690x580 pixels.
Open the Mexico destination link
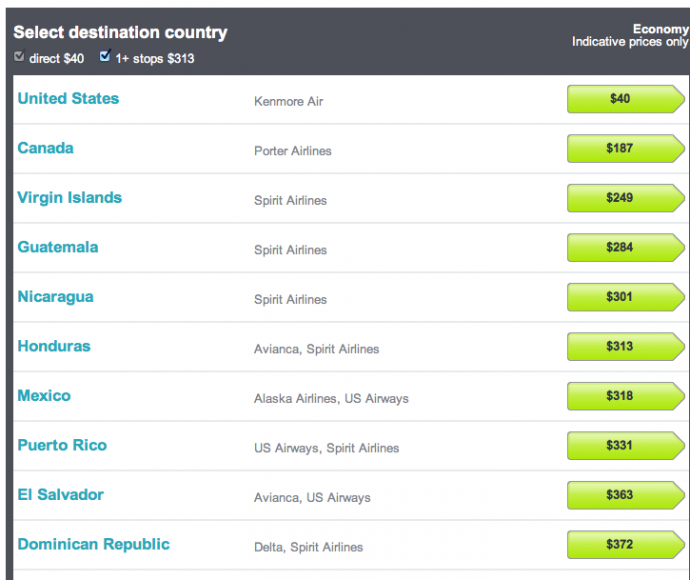(44, 396)
